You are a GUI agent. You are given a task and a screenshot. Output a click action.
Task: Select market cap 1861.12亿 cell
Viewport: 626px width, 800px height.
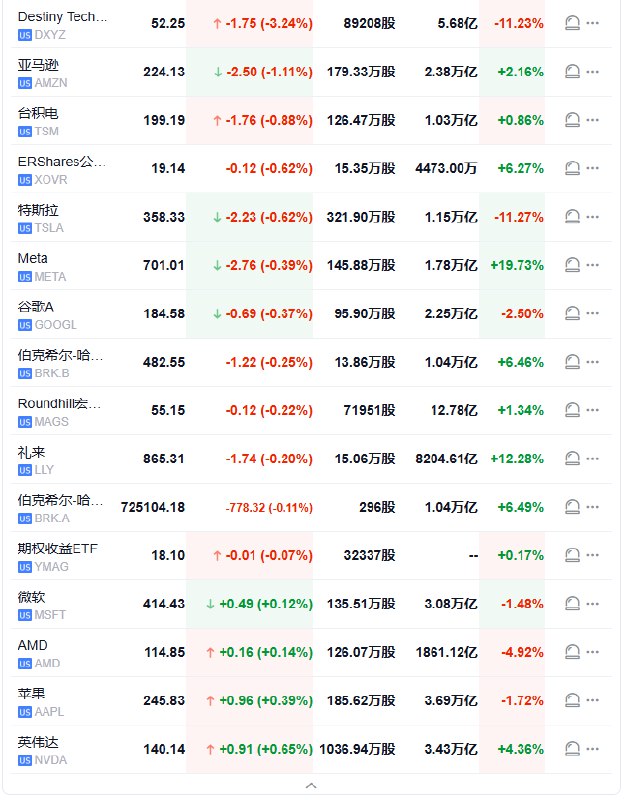446,653
